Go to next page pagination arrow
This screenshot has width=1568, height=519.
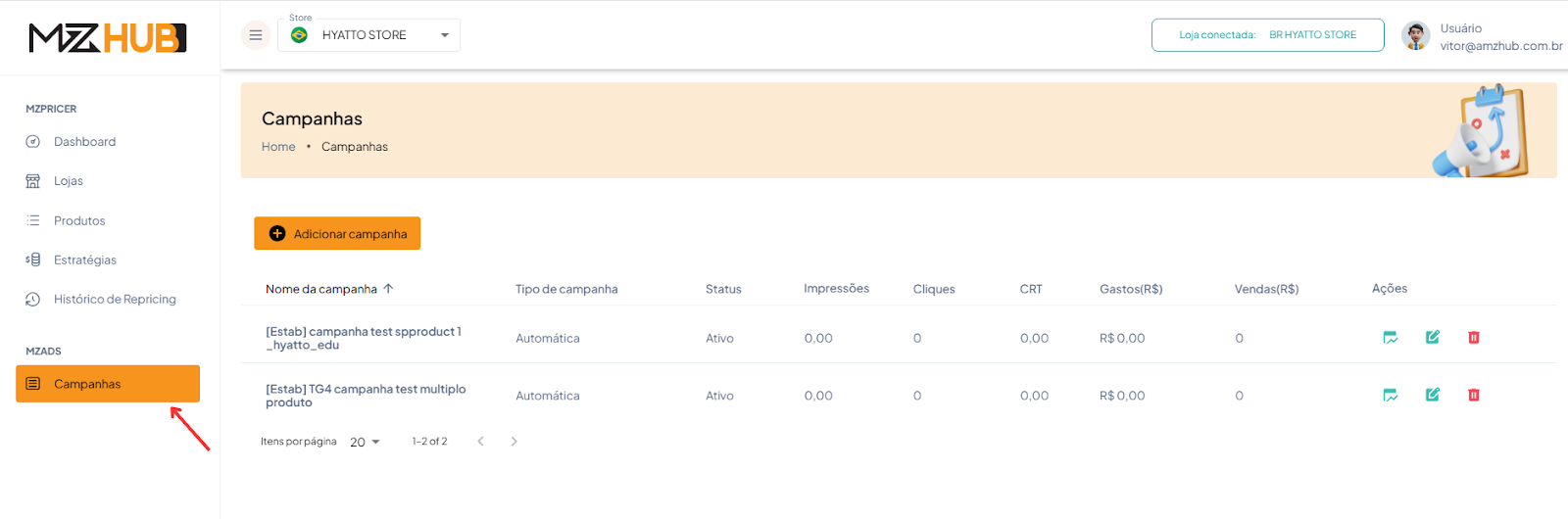514,442
